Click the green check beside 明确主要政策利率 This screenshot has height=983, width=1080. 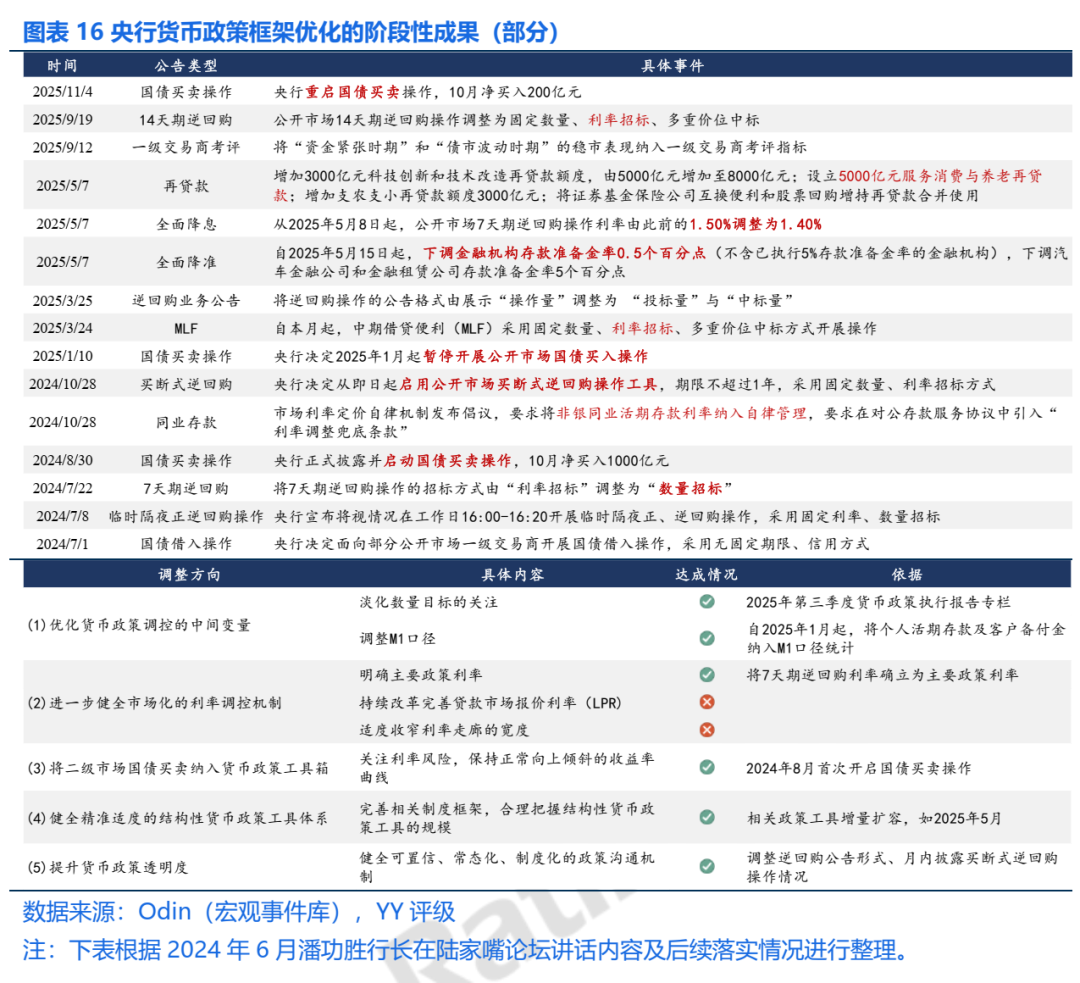(x=707, y=674)
